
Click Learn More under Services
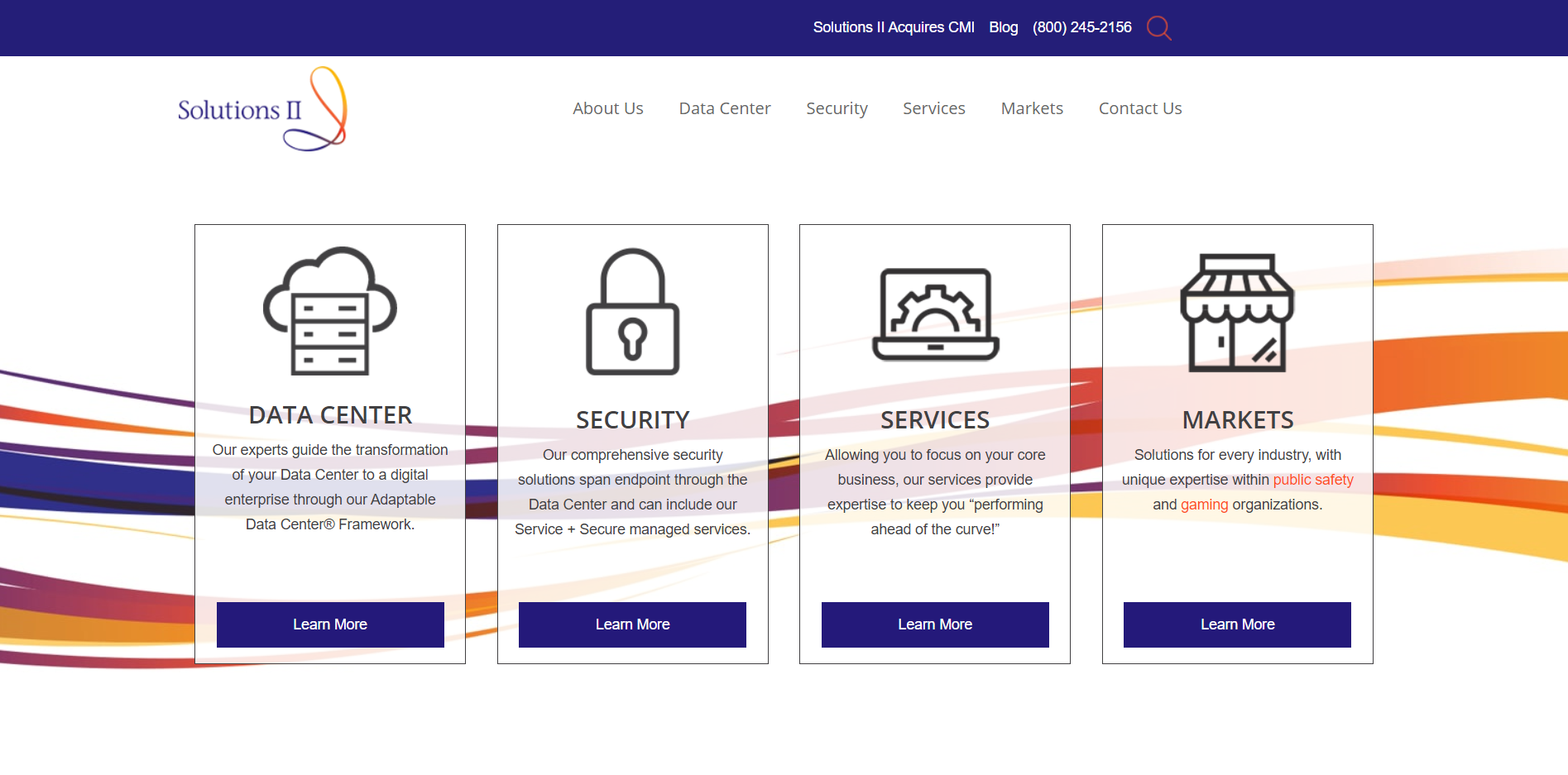[x=935, y=624]
